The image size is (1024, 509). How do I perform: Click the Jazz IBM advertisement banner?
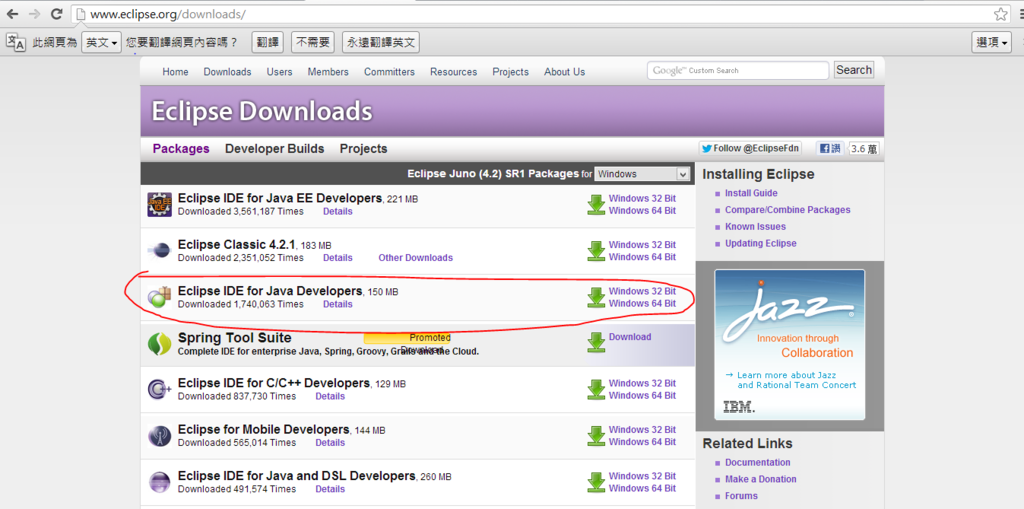[x=790, y=344]
